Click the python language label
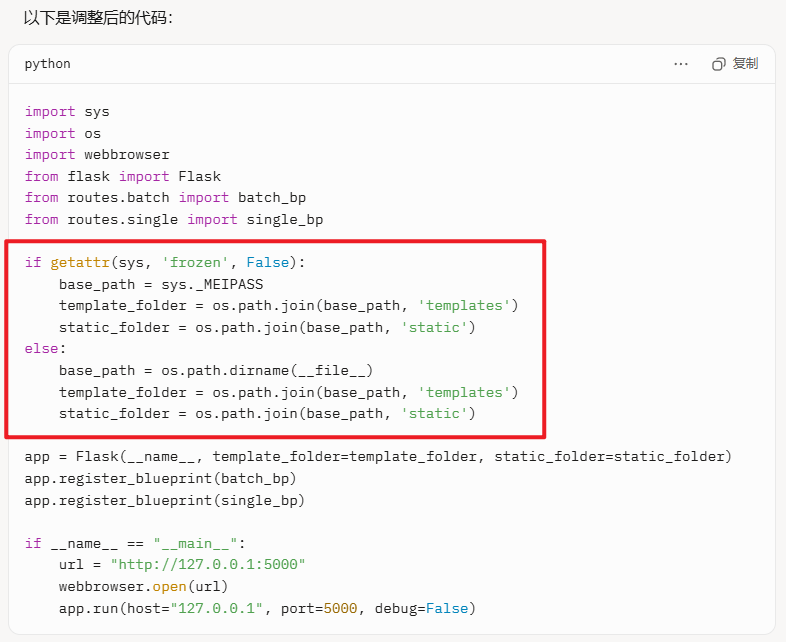 click(x=48, y=64)
